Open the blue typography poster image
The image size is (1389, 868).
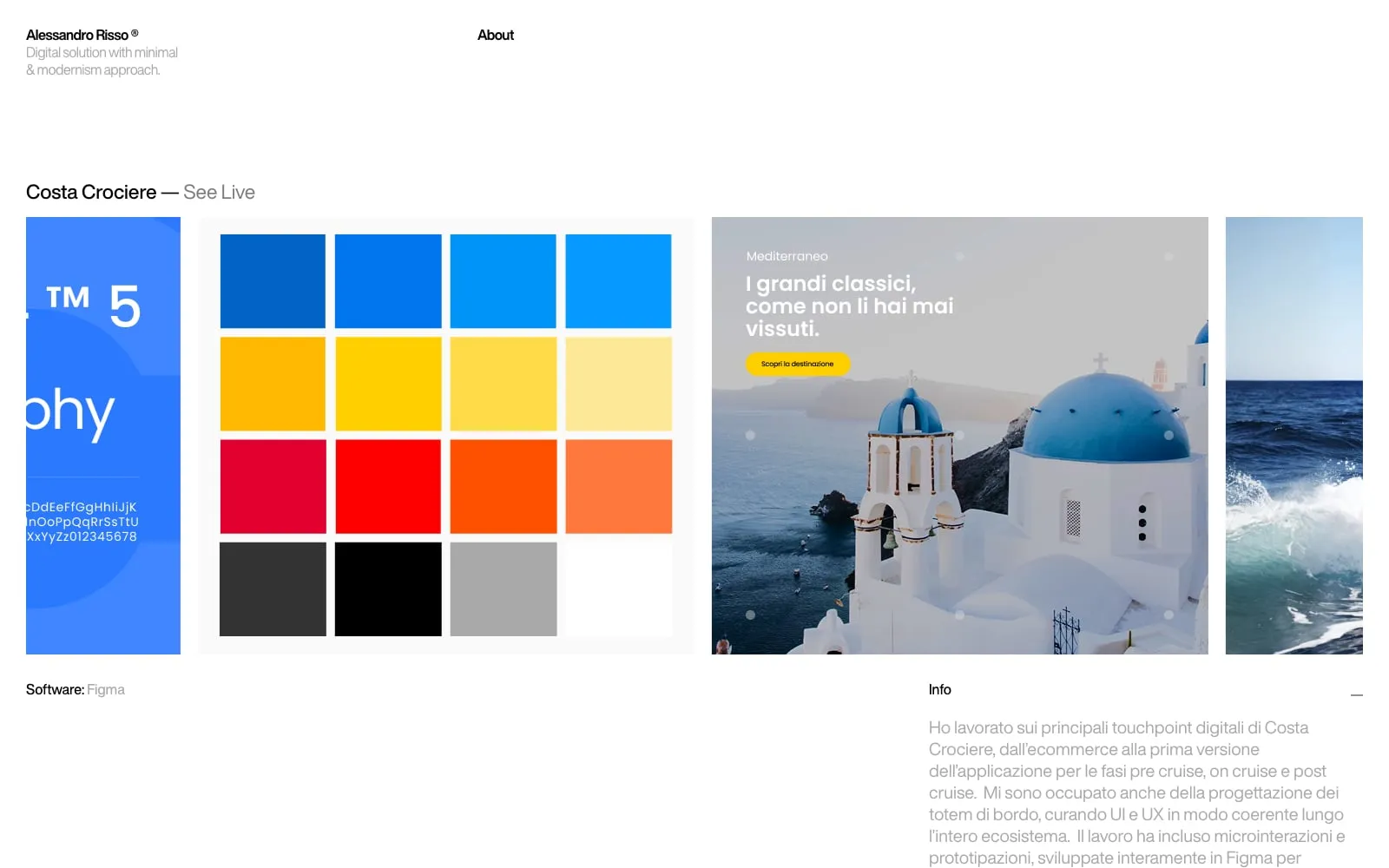(103, 436)
